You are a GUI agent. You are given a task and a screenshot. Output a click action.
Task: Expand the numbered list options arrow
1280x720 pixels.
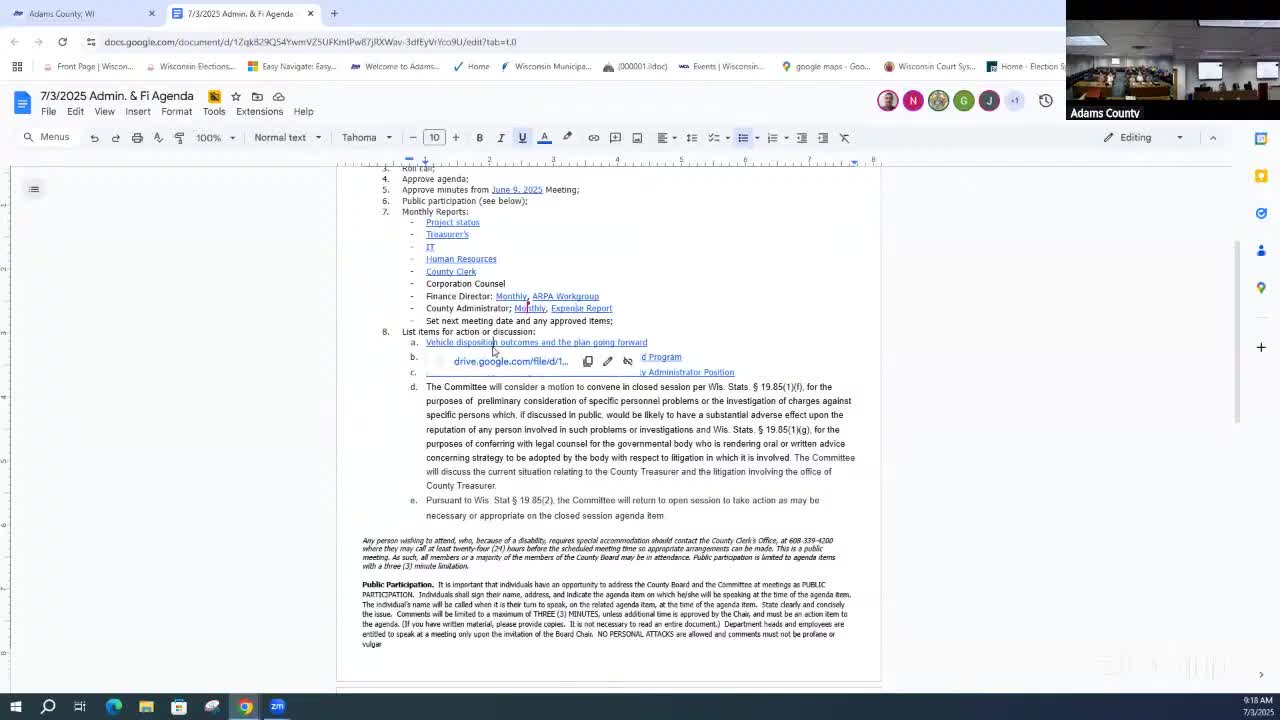[786, 138]
